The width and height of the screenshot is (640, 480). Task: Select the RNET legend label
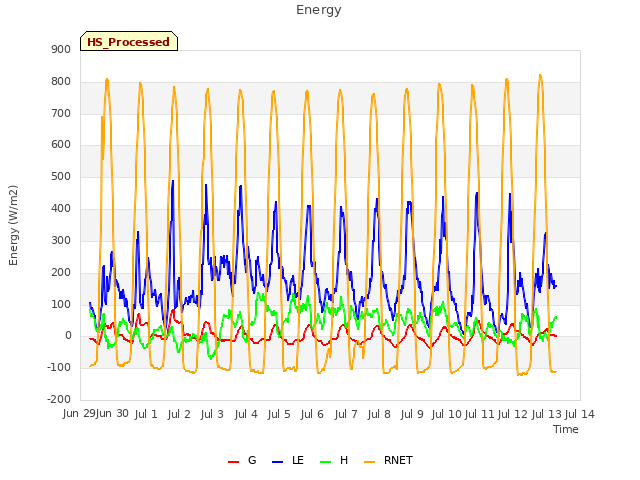(x=398, y=460)
